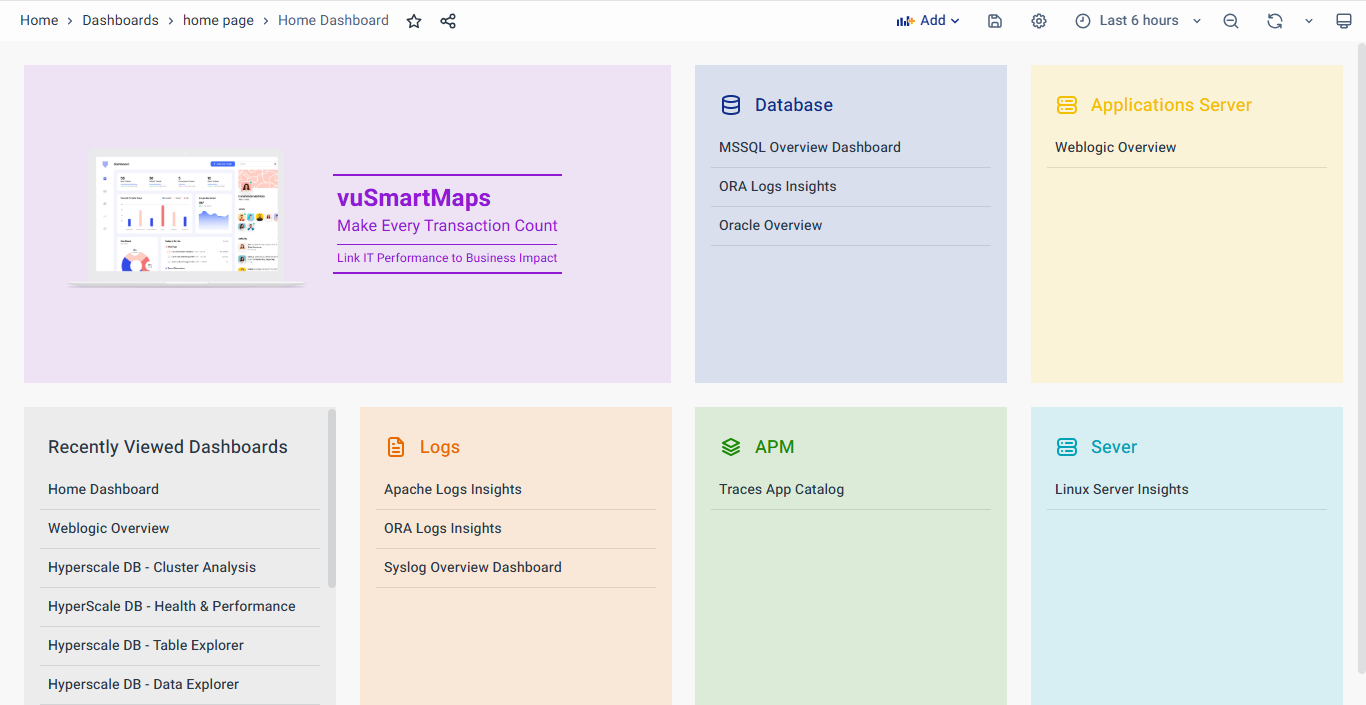Click the share dashboard icon

[x=448, y=21]
